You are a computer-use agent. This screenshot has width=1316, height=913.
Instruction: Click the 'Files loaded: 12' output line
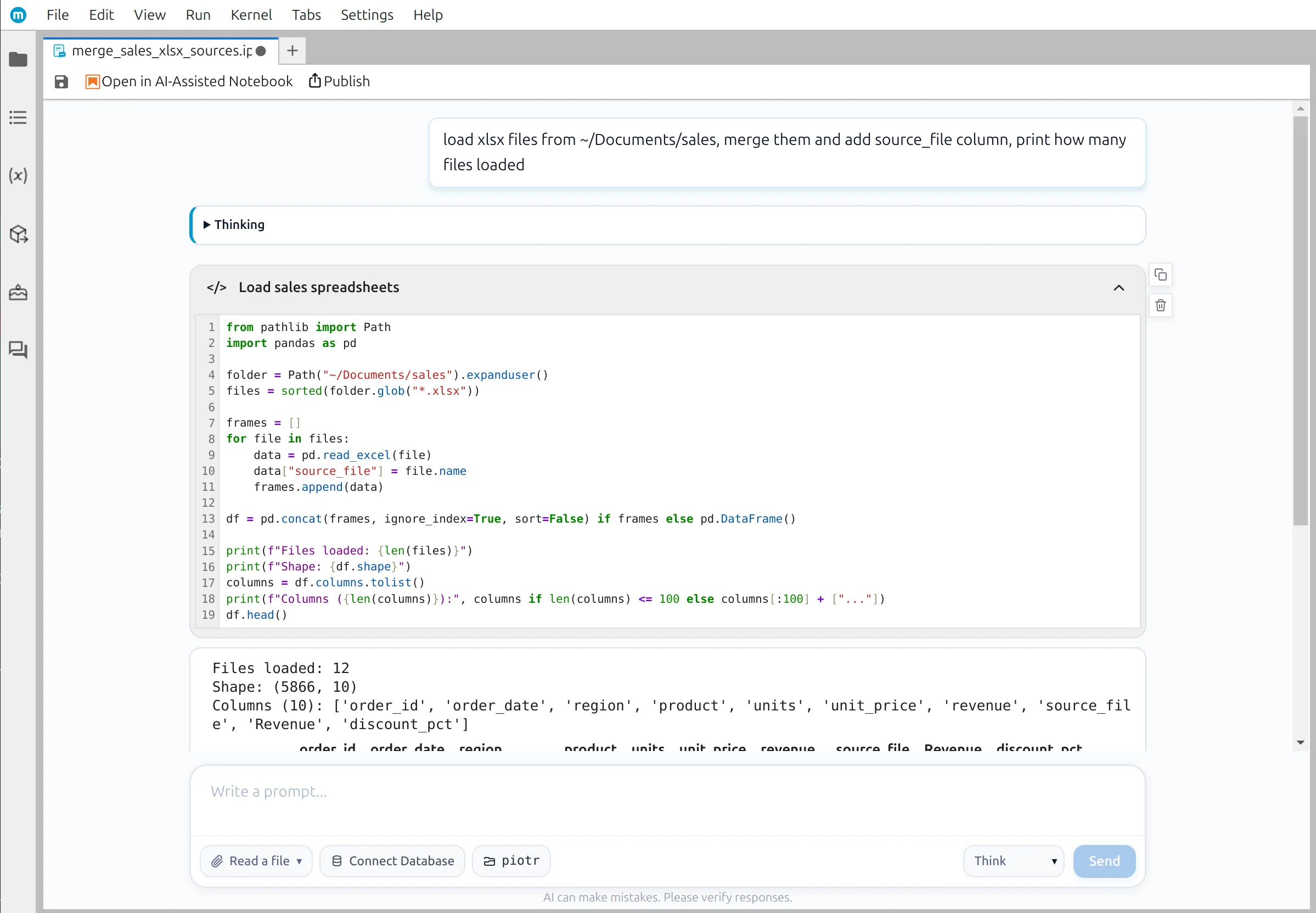pos(280,668)
